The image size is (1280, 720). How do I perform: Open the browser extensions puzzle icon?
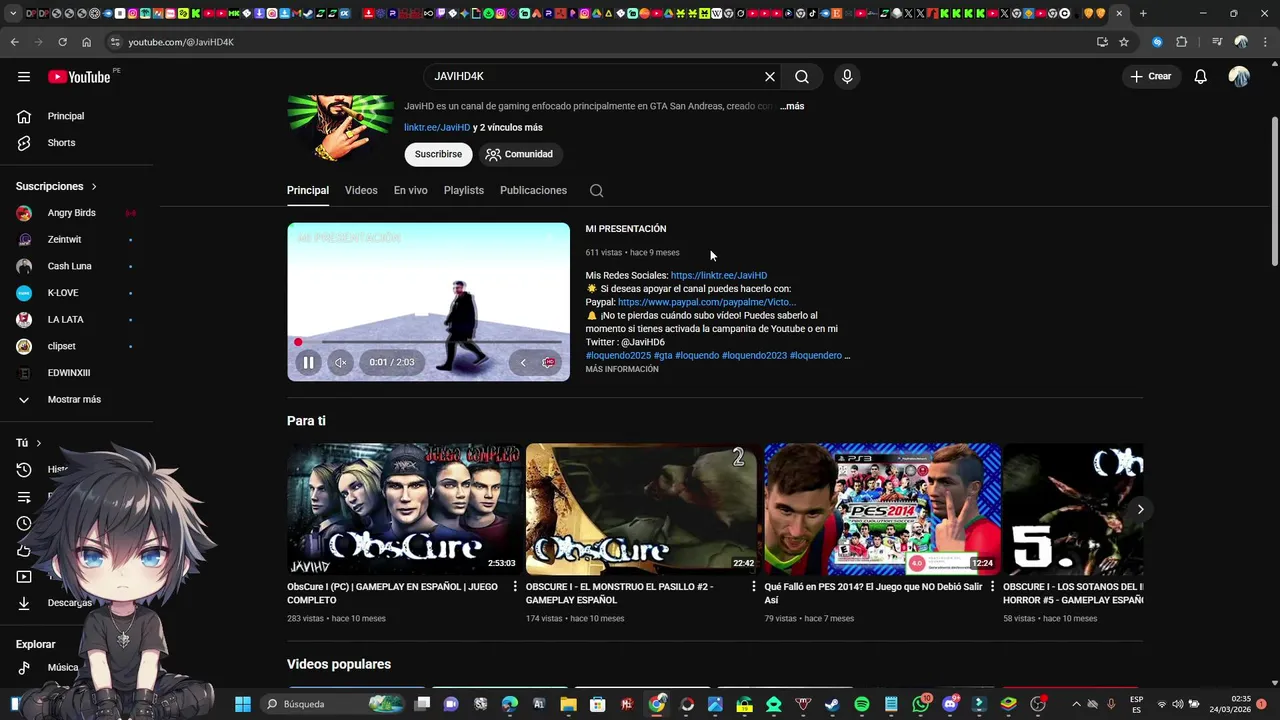[1182, 42]
